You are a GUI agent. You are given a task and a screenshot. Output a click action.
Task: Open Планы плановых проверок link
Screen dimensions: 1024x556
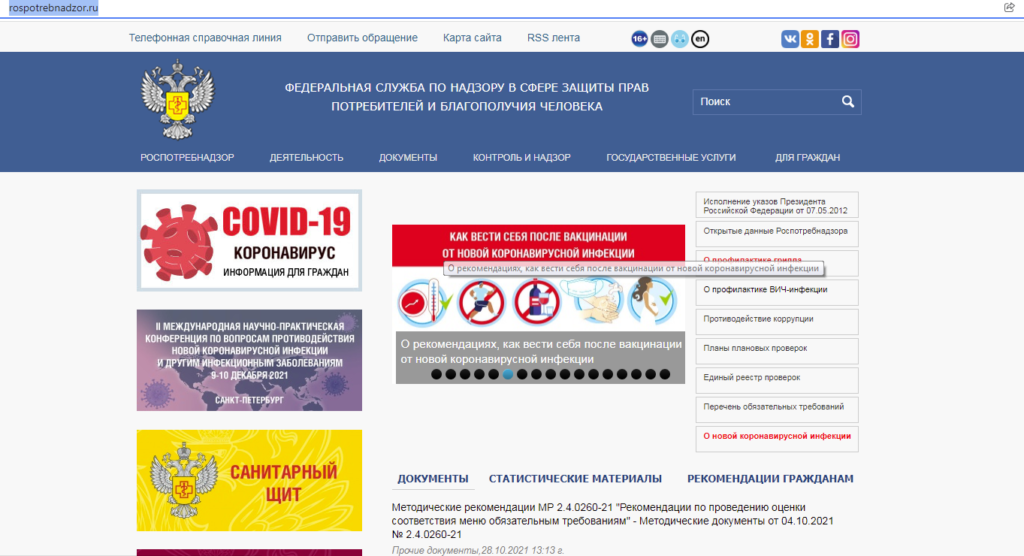(776, 351)
